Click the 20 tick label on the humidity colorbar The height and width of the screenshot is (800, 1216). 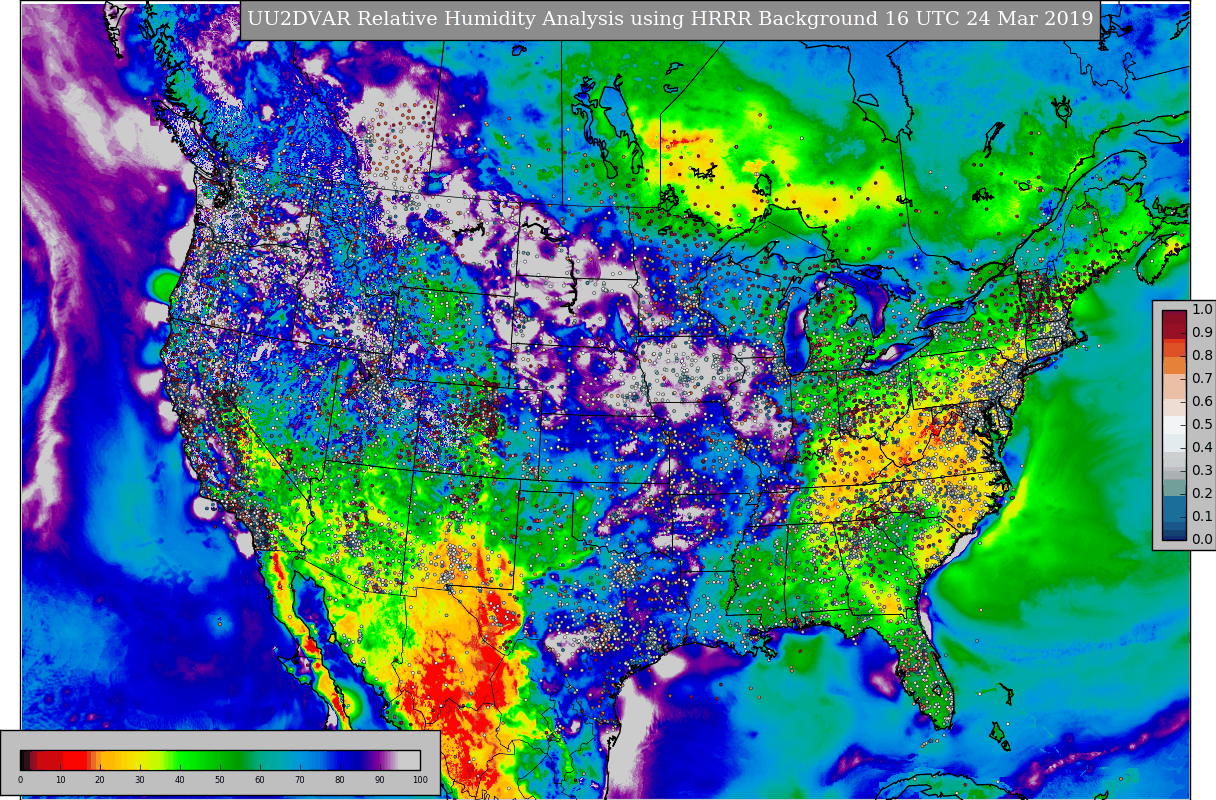point(100,780)
